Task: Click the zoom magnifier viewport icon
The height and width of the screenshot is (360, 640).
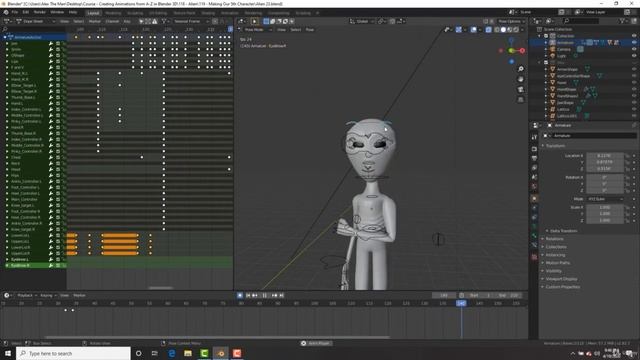Action: 521,69
